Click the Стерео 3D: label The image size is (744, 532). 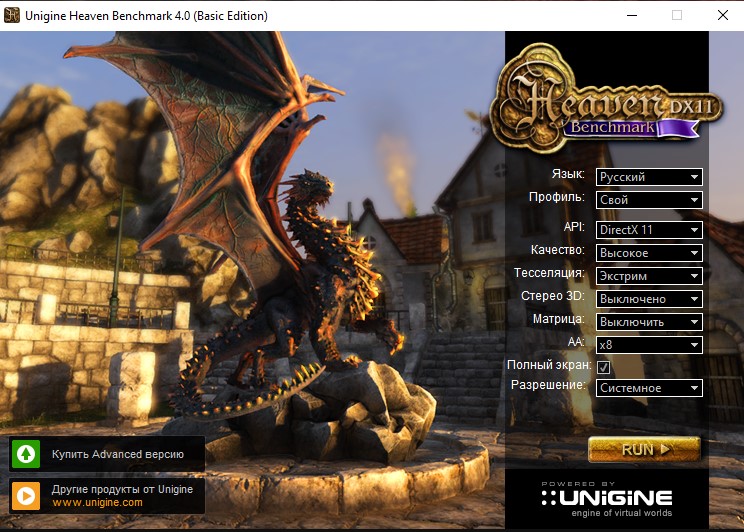point(553,296)
